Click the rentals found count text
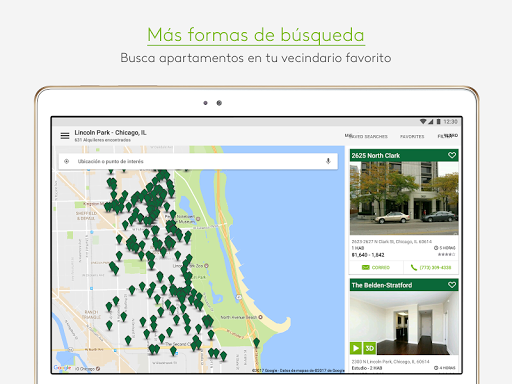 (x=102, y=140)
